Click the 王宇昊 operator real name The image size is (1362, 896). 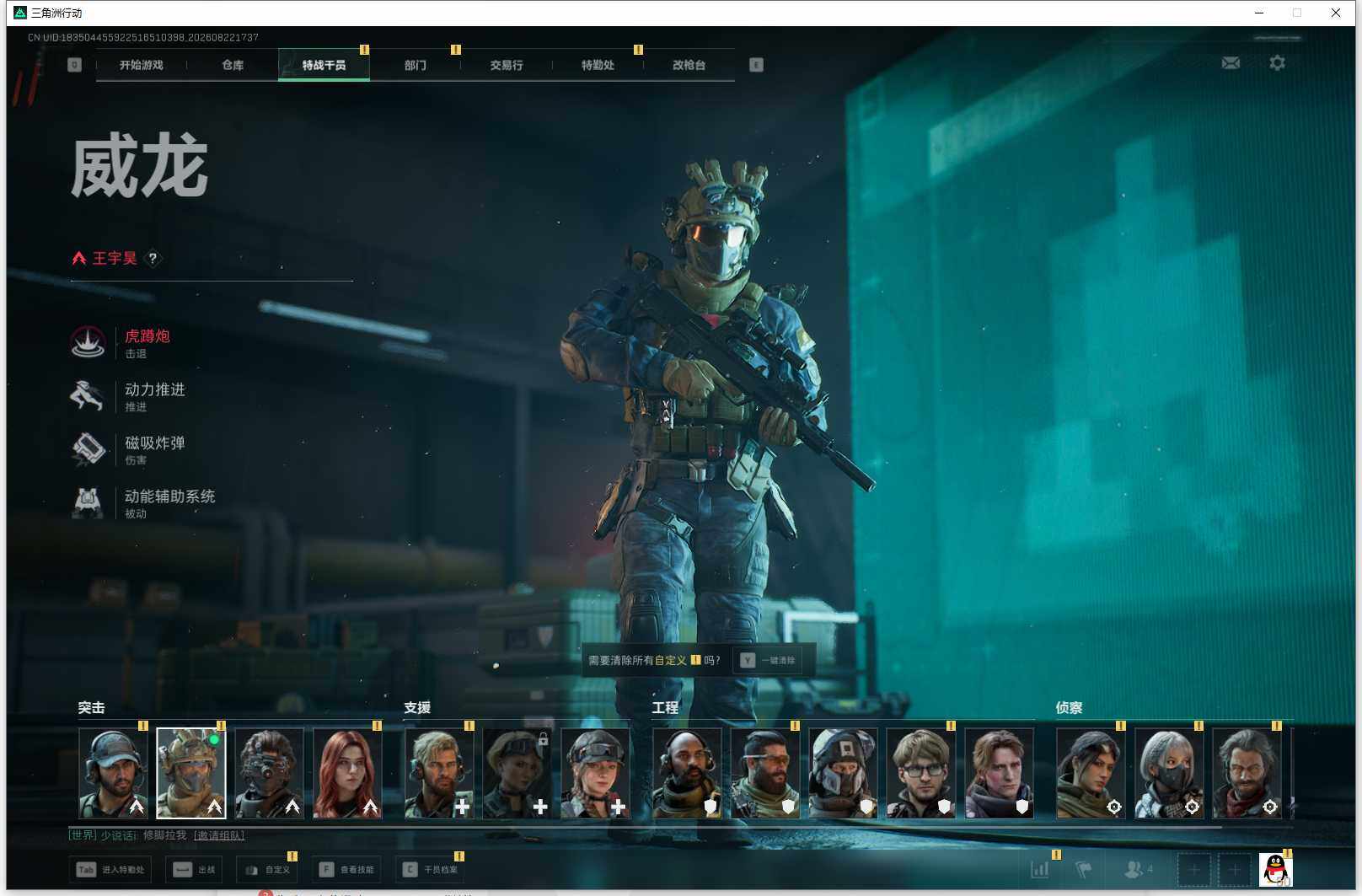coord(115,258)
